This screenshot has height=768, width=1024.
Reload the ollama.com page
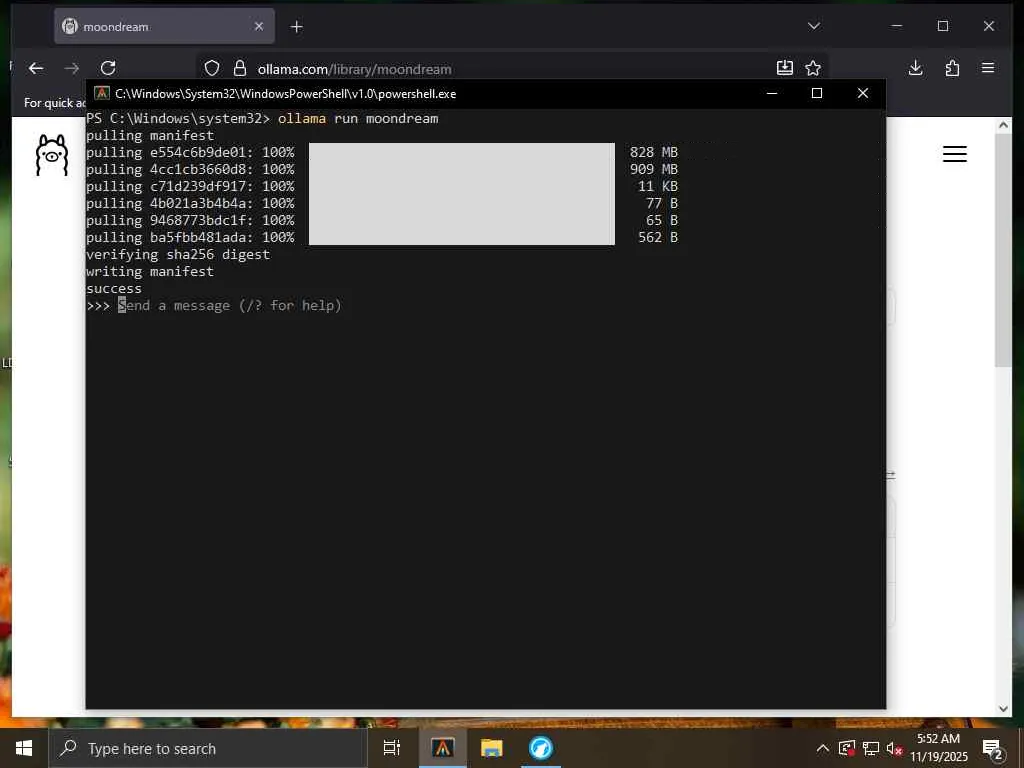108,68
